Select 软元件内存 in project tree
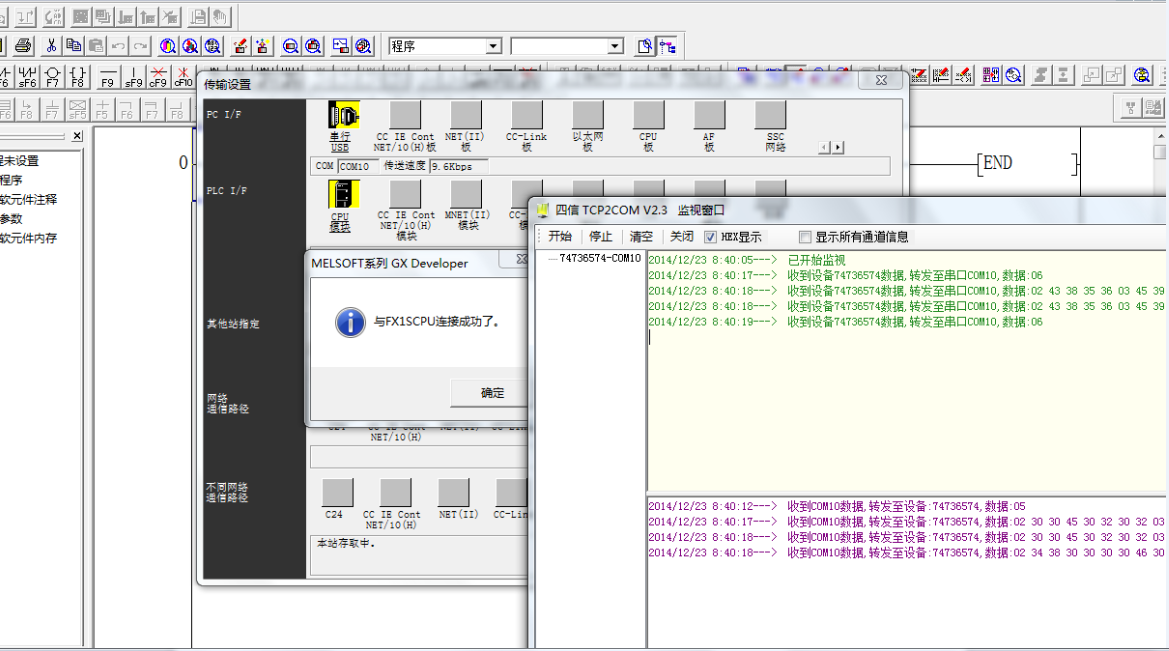Image resolution: width=1169 pixels, height=651 pixels. pos(28,238)
